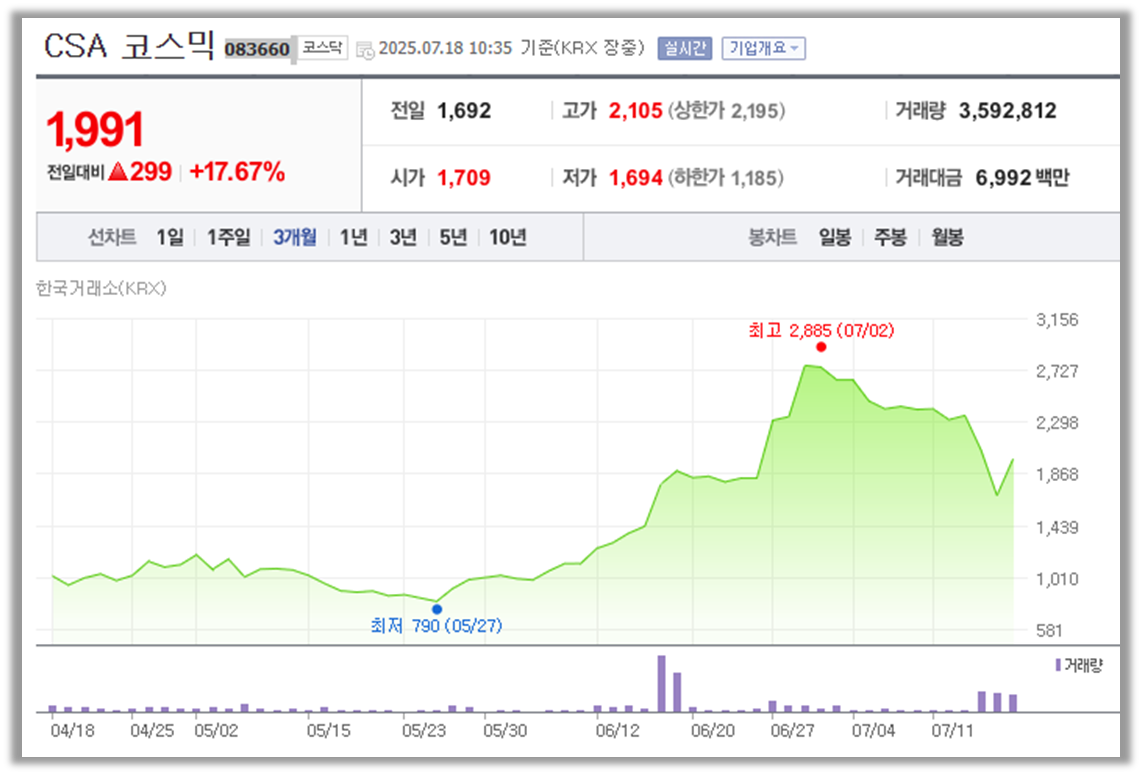Switch to the 월봉 candle chart
The width and height of the screenshot is (1142, 775).
pos(948,237)
